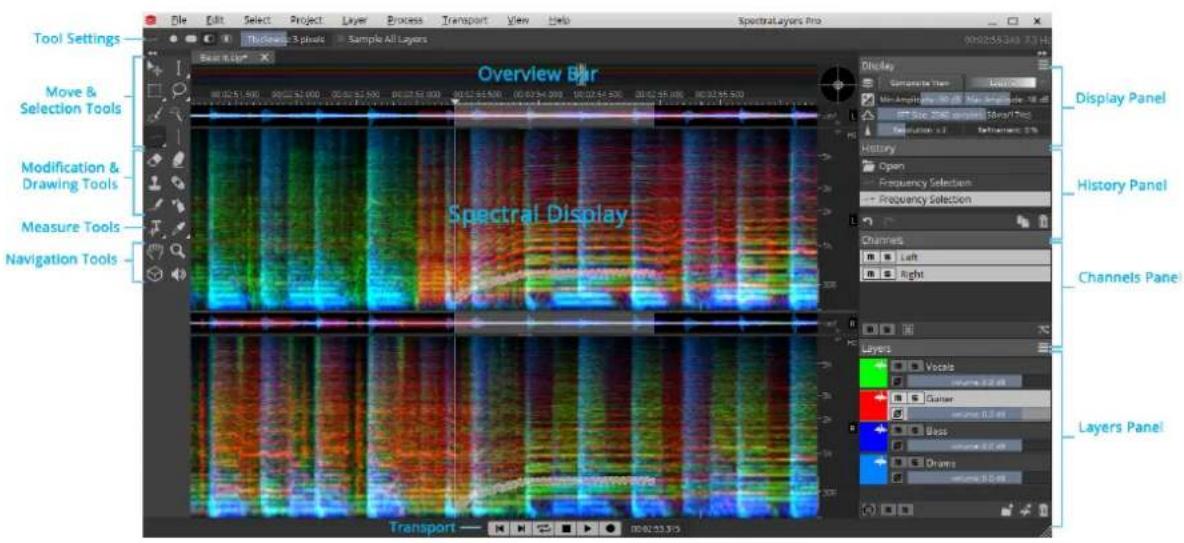Jump to start using rewind transport button
The width and height of the screenshot is (1184, 543).
pos(498,528)
